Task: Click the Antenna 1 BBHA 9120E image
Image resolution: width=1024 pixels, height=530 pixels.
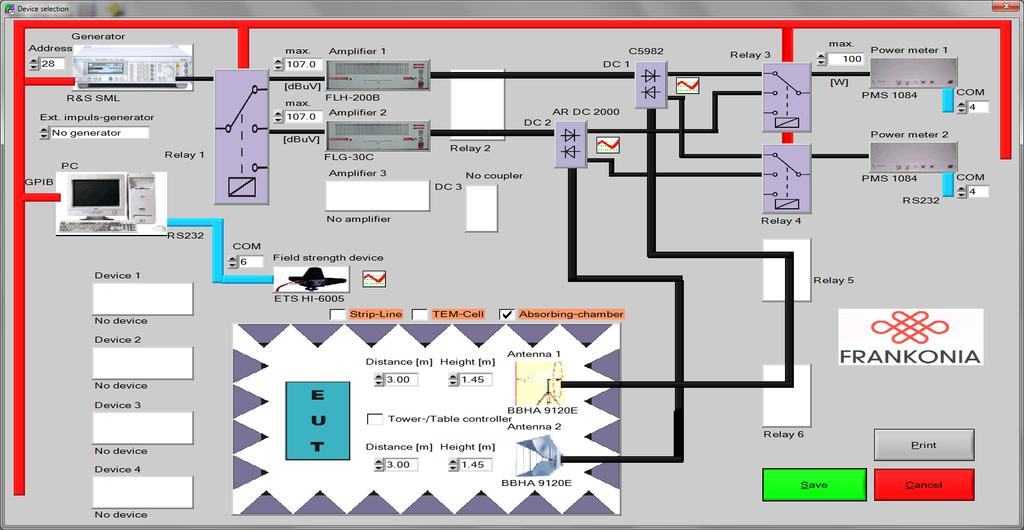Action: point(539,383)
